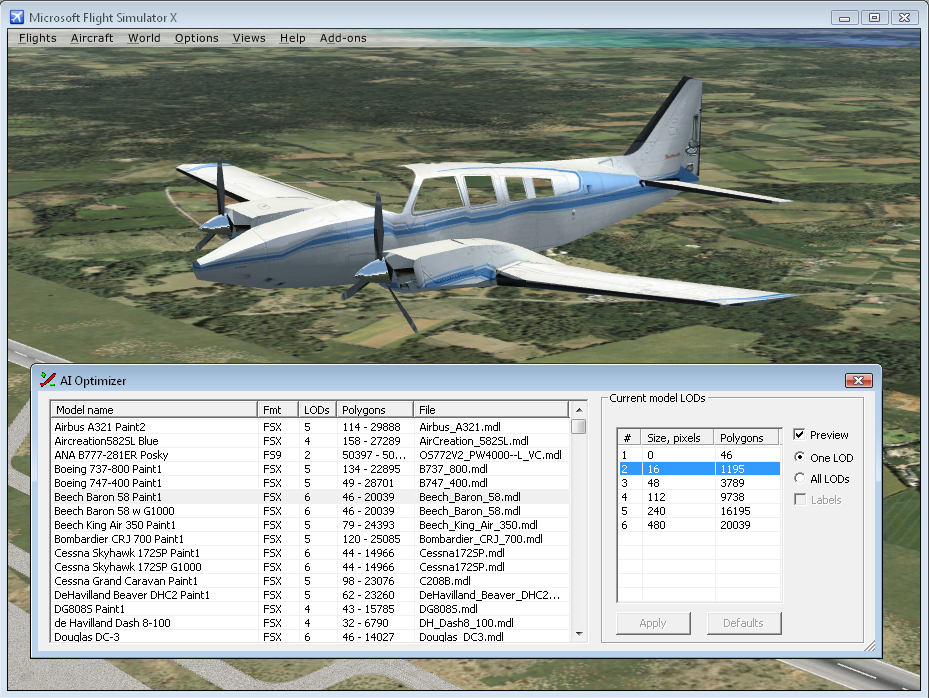
Task: Select the Beech King Air 350 Paint1 row
Action: click(x=310, y=525)
